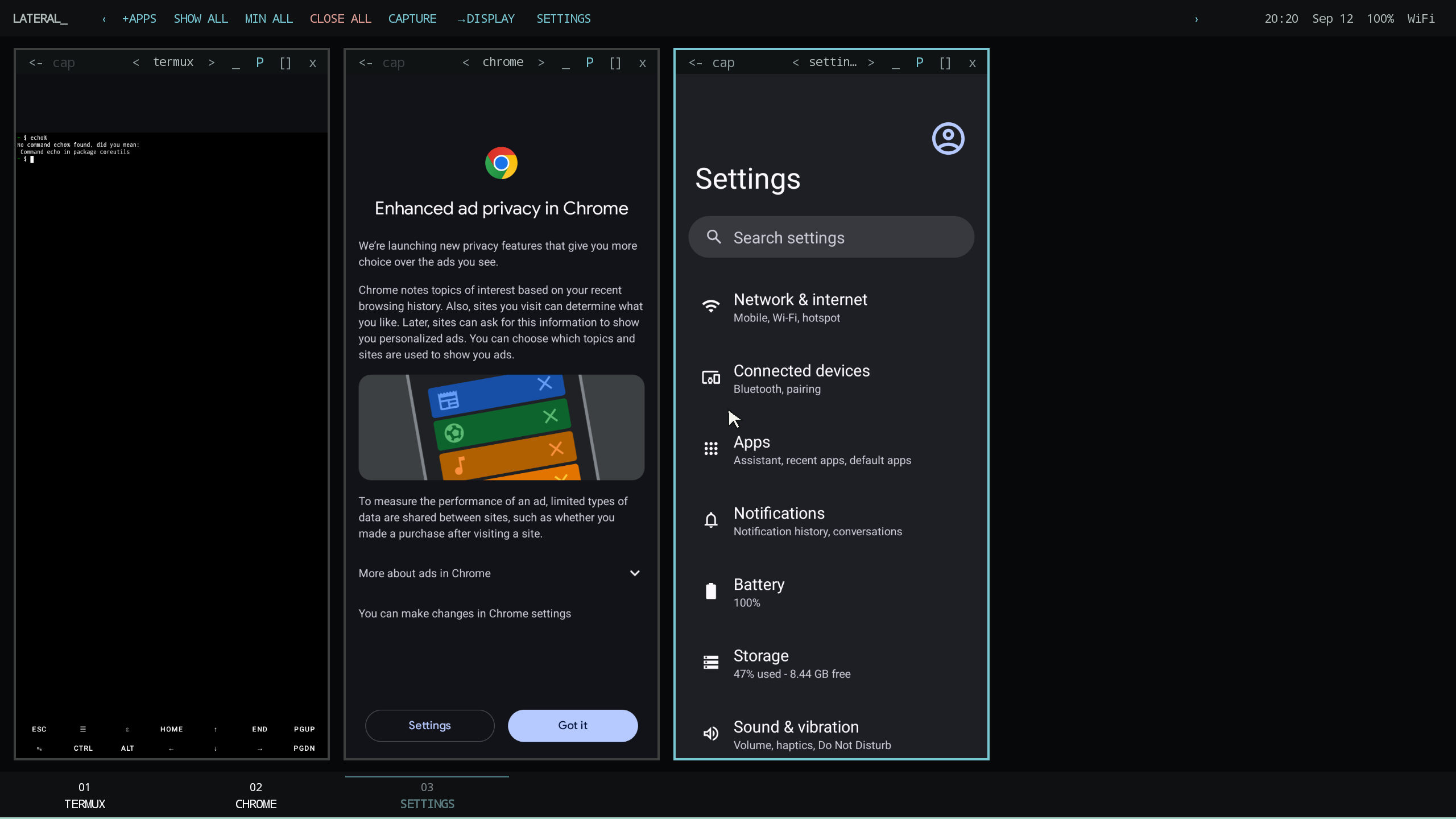The image size is (1456, 819).
Task: Switch settings window to previous app with <
Action: pos(796,63)
